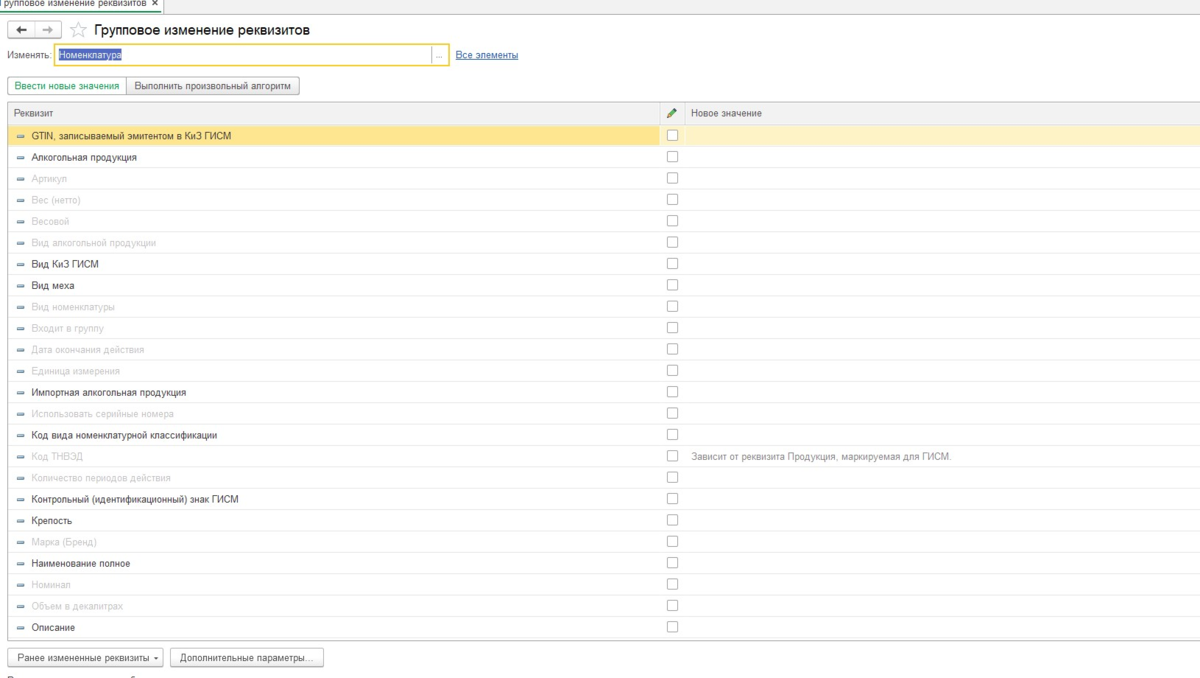Check the Описание checkbox
Viewport: 1200px width, 678px height.
672,627
